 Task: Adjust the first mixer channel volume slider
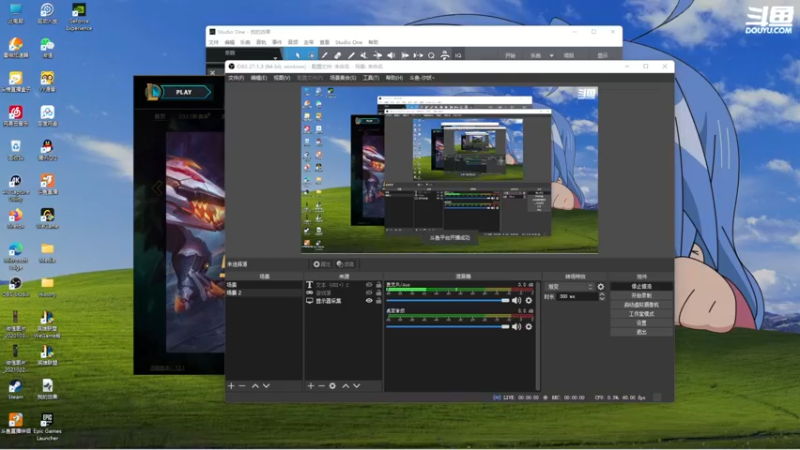447,301
